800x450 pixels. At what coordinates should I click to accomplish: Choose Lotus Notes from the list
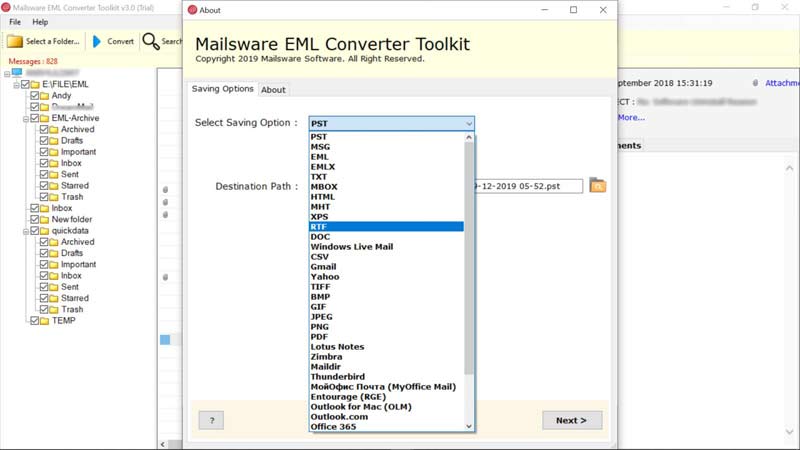click(386, 347)
